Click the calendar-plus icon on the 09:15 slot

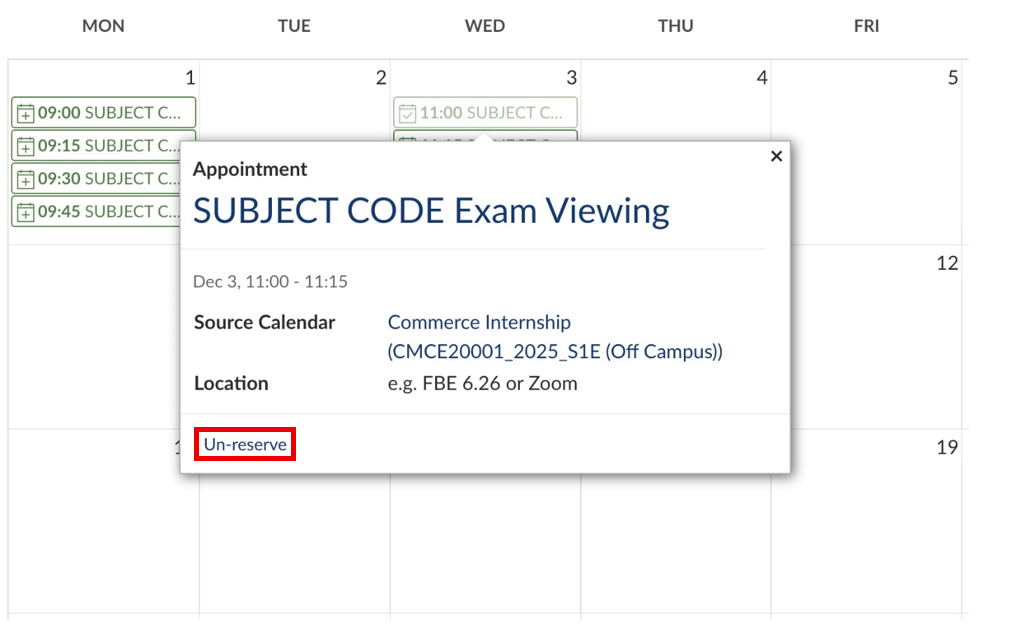(25, 146)
